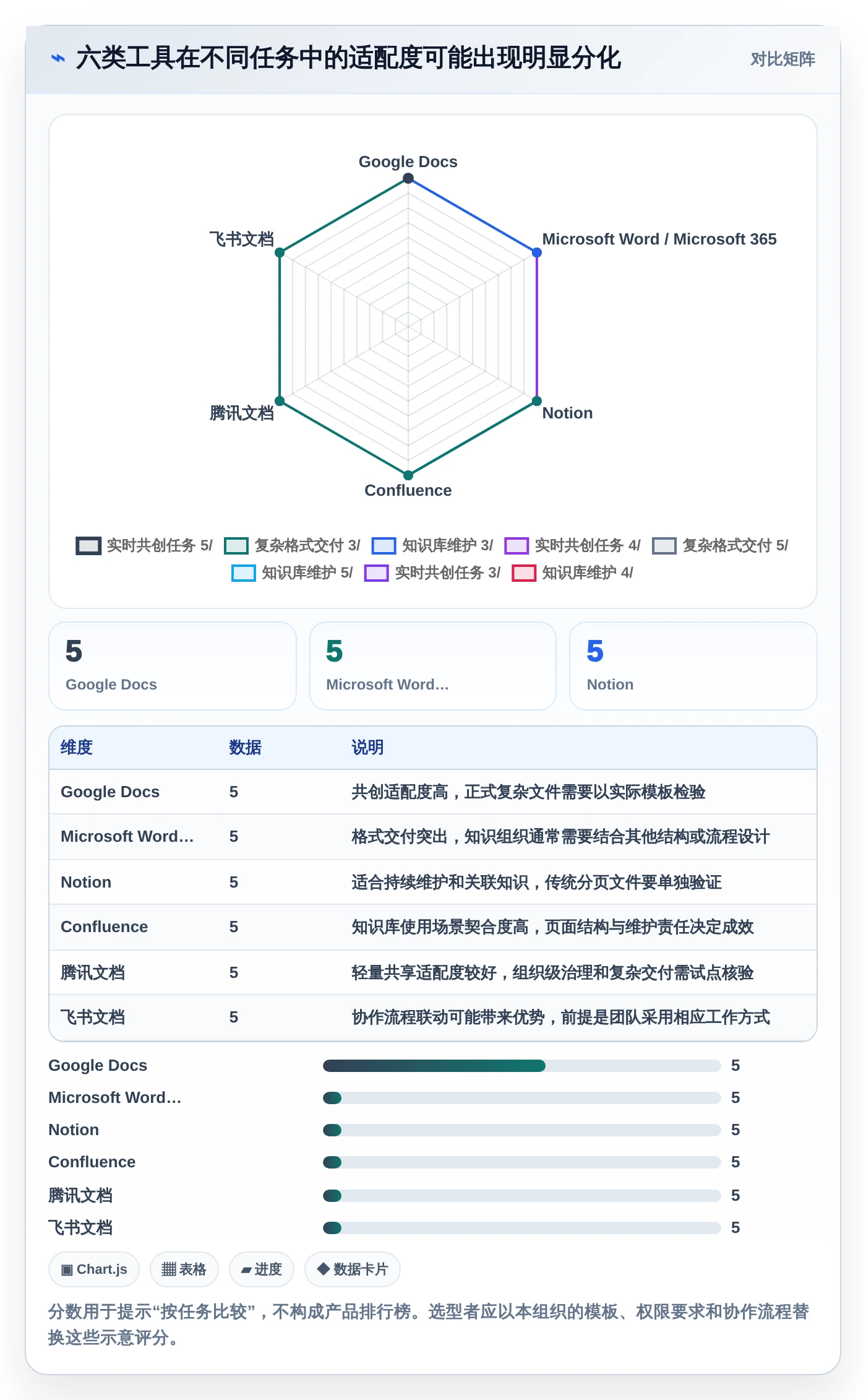The height and width of the screenshot is (1400, 866).
Task: Click the 腾讯文档 progress bar
Action: coord(522,1195)
